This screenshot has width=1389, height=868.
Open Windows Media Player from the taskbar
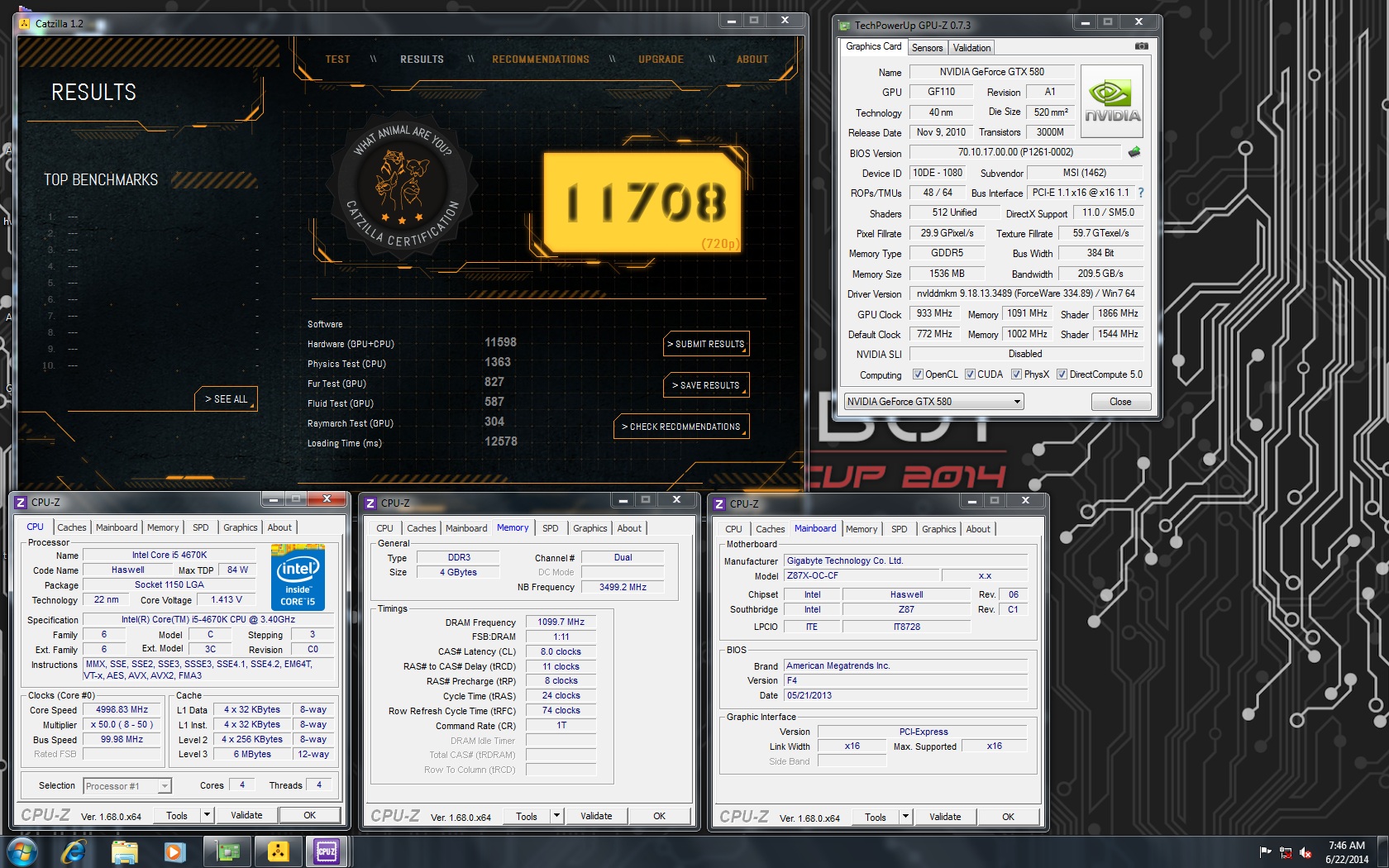pos(174,851)
